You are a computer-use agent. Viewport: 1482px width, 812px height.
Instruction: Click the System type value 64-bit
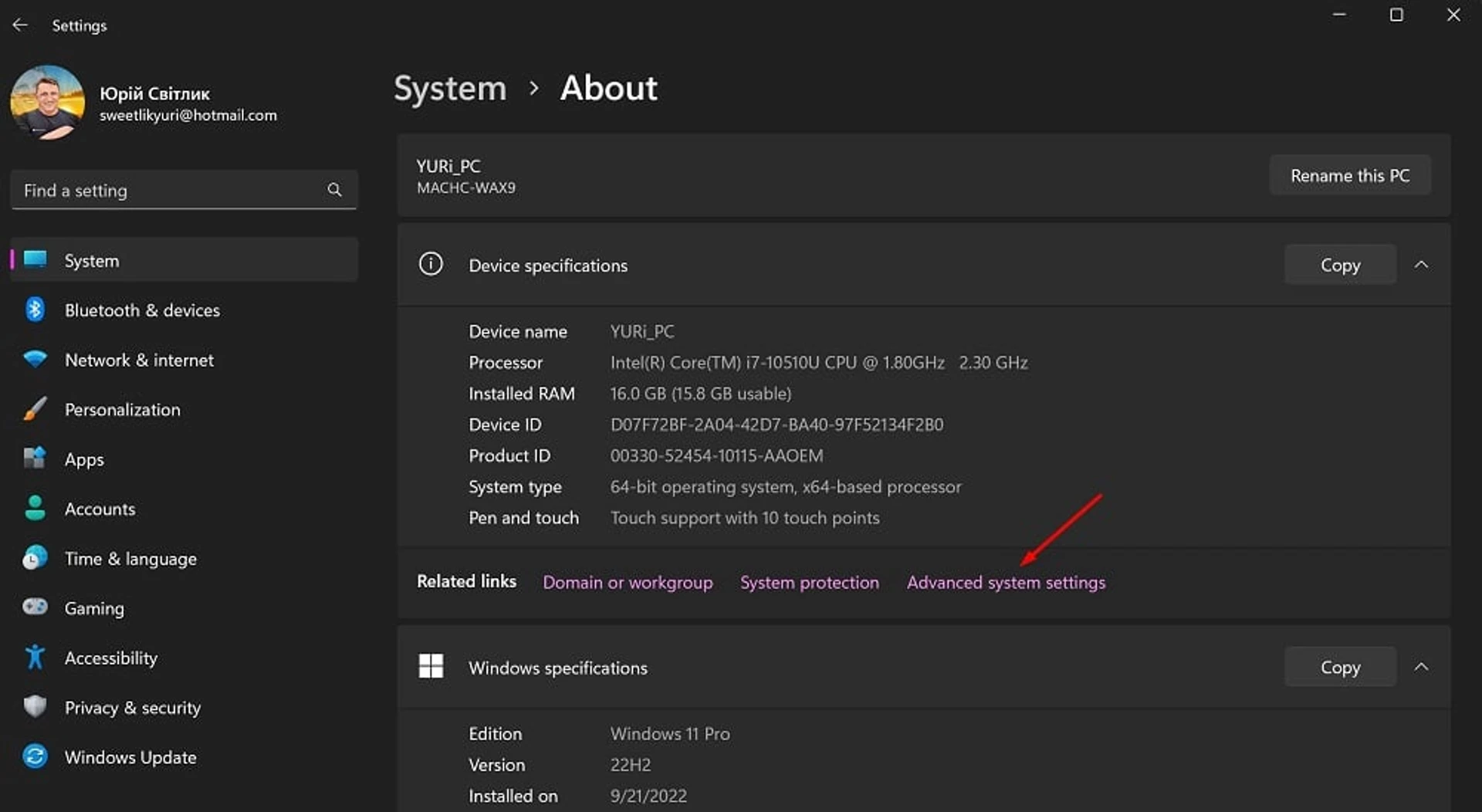[x=786, y=486]
